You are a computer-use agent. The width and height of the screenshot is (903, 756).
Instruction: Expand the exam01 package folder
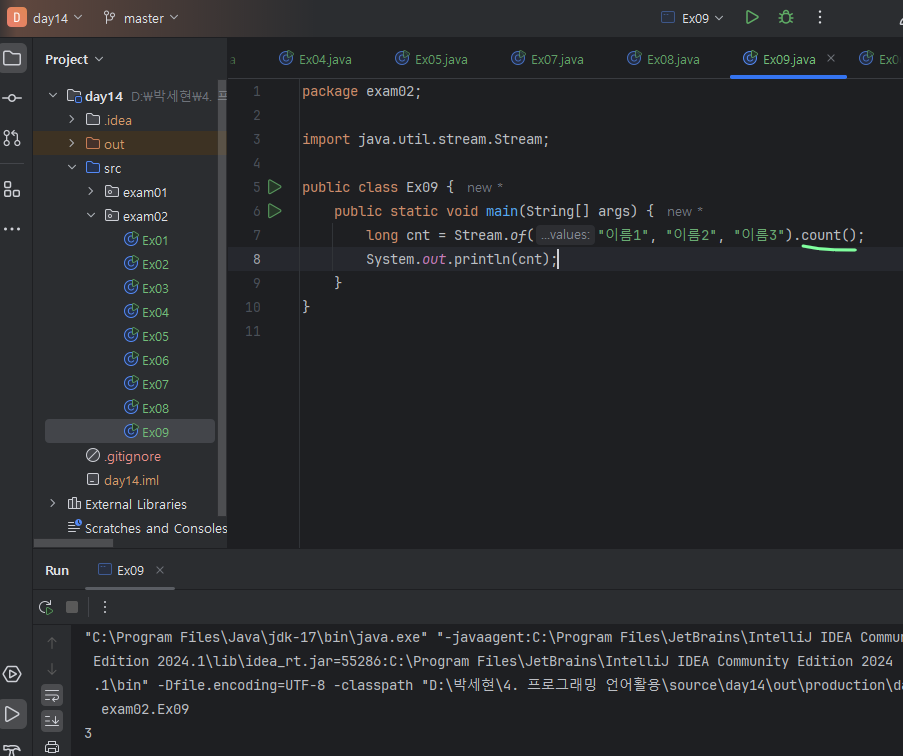point(89,192)
